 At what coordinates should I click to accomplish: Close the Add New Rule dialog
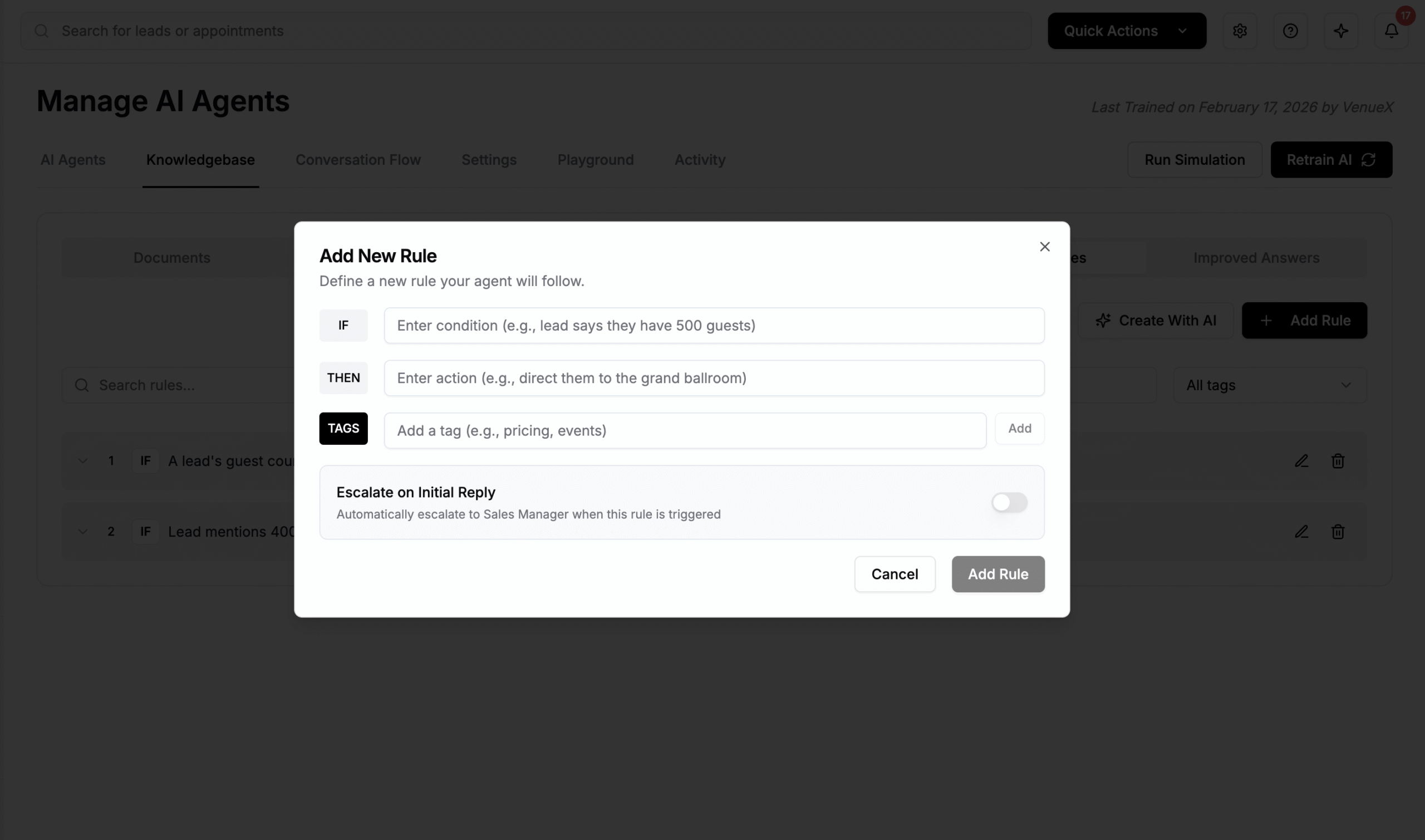click(1044, 247)
